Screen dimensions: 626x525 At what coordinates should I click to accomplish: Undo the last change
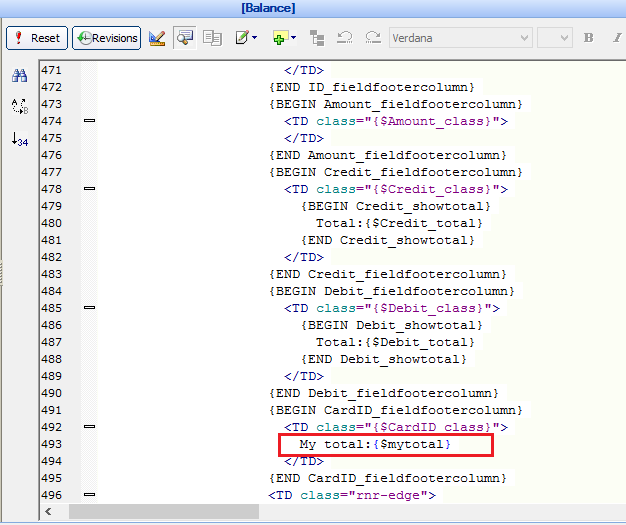pos(345,38)
